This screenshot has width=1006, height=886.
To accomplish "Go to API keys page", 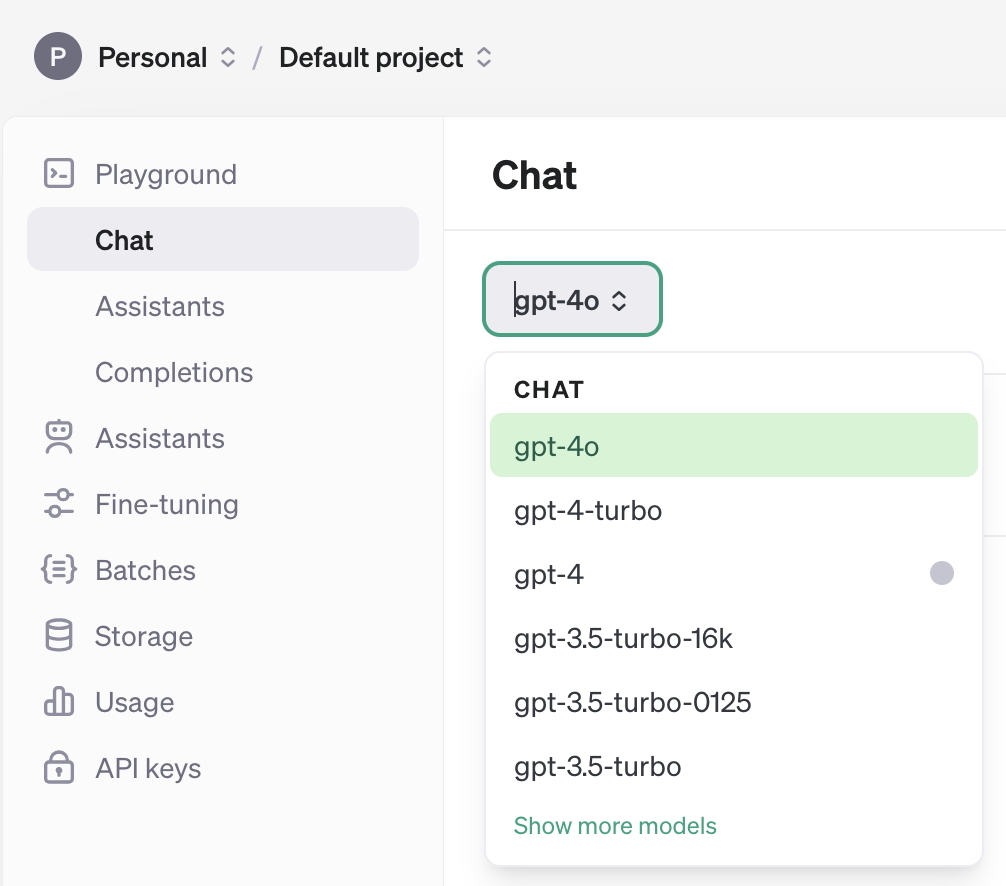I will (x=223, y=768).
